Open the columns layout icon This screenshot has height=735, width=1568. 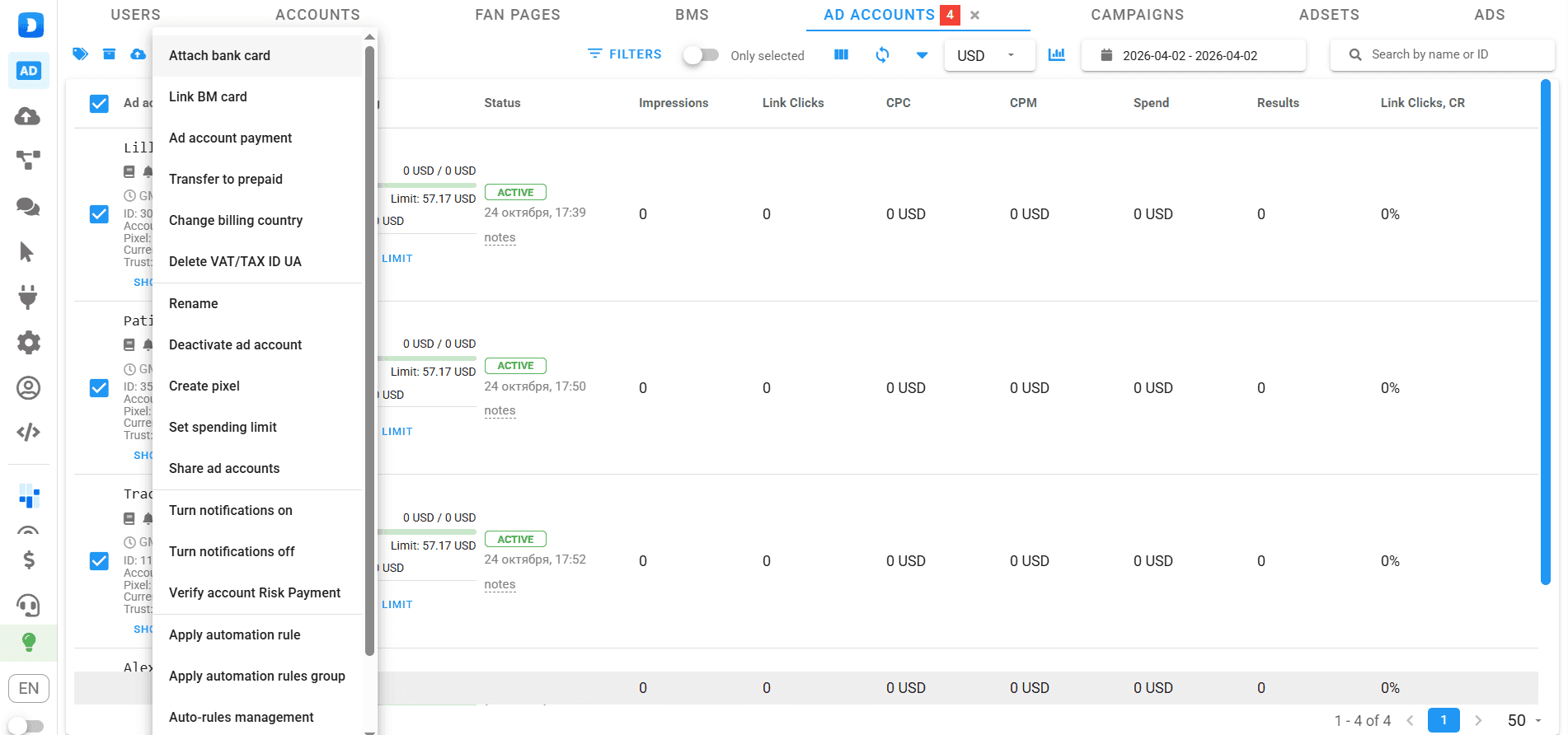[x=841, y=55]
